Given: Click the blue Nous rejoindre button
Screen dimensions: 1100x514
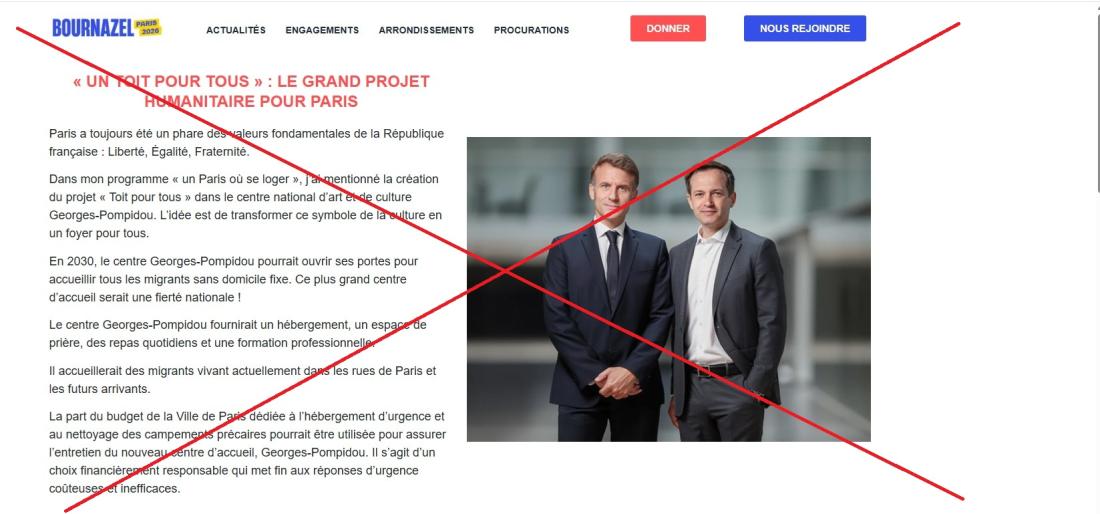Looking at the screenshot, I should [805, 29].
